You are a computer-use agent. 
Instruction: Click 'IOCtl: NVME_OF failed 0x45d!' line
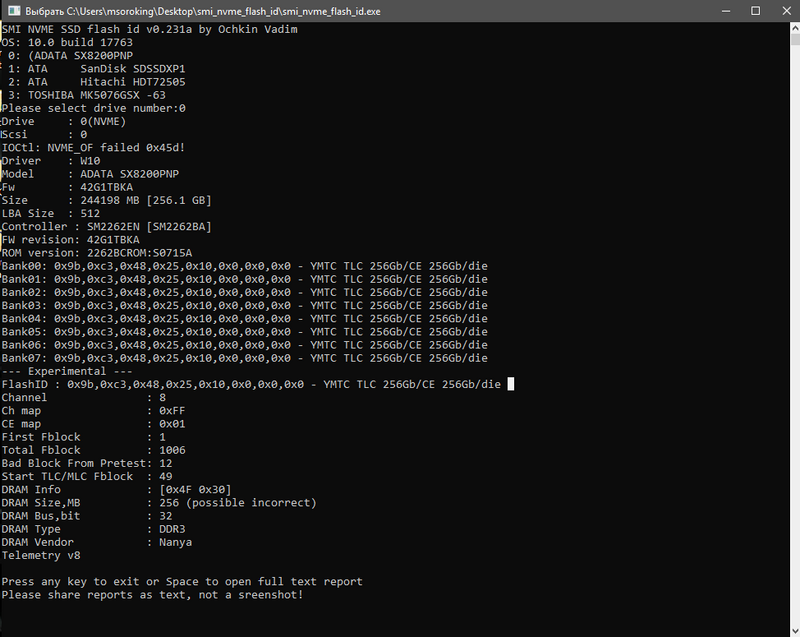click(93, 148)
